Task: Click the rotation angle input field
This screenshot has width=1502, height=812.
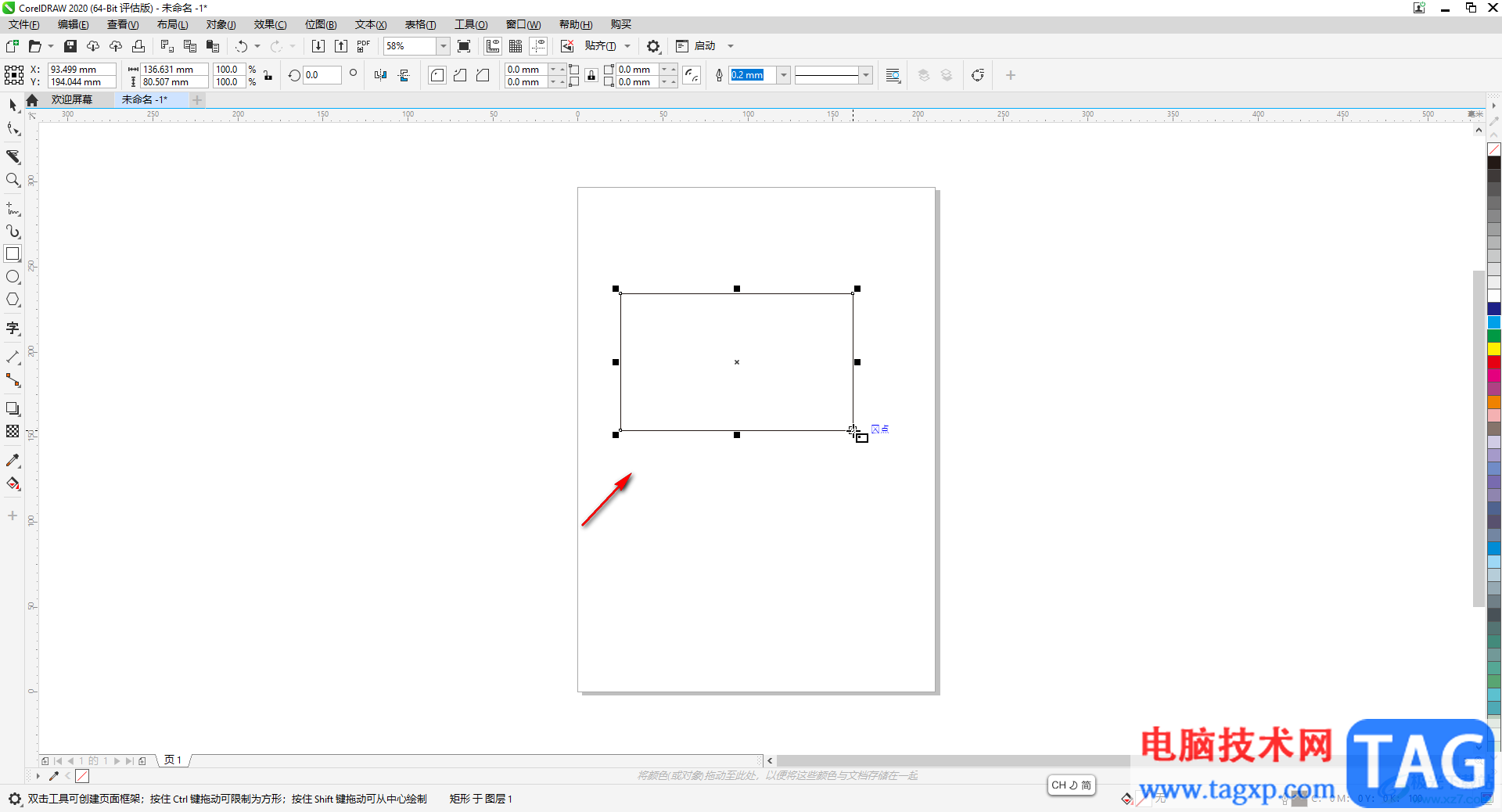Action: pos(322,75)
